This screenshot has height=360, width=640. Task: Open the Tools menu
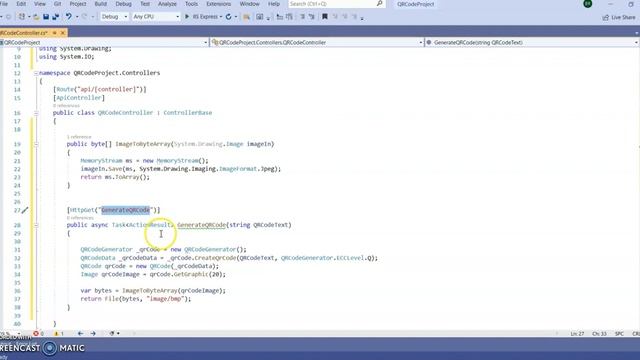point(191,4)
